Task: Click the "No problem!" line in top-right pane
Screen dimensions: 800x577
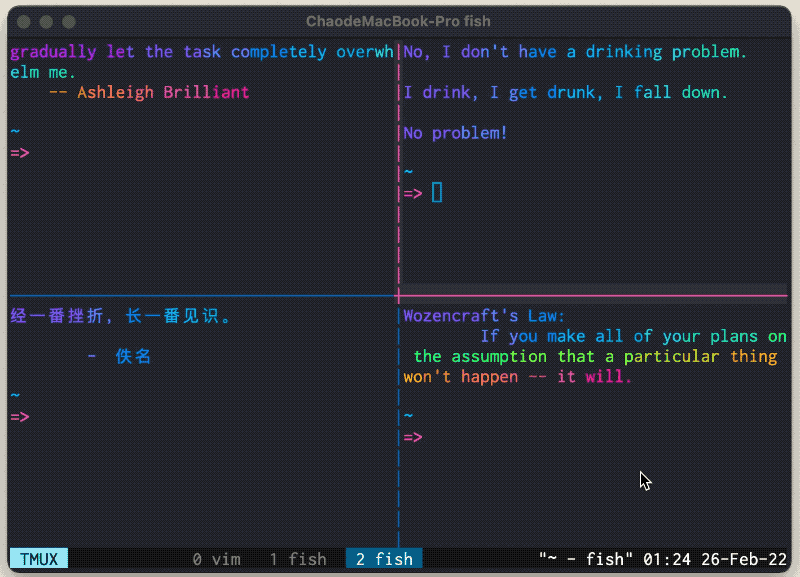Action: [455, 133]
